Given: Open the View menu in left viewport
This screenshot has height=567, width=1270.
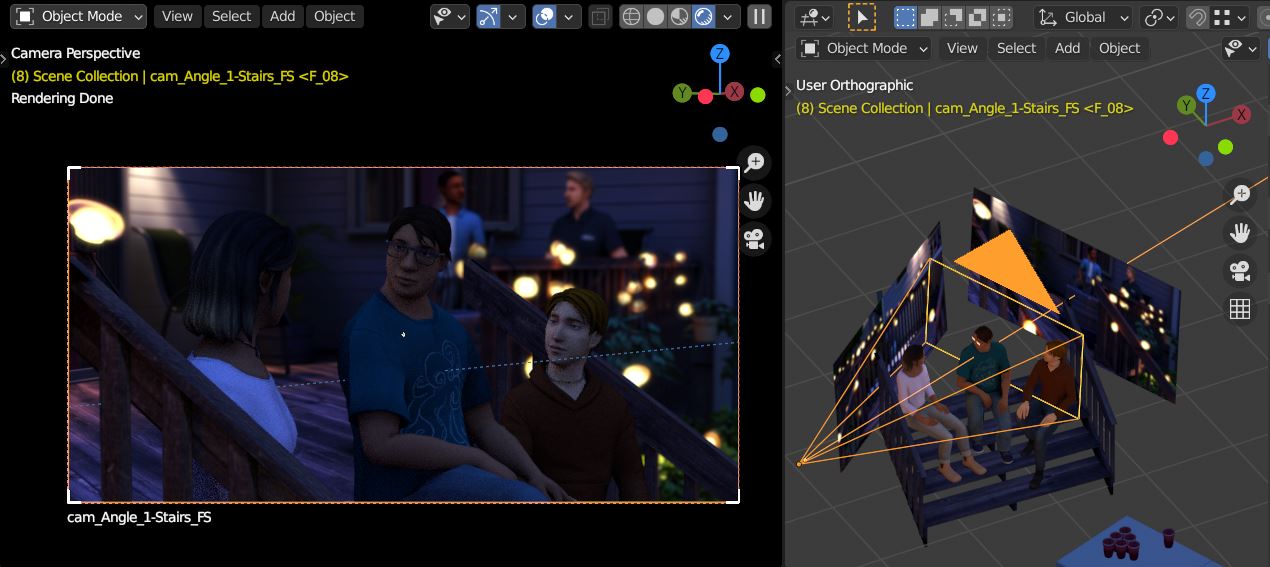Looking at the screenshot, I should tap(177, 16).
